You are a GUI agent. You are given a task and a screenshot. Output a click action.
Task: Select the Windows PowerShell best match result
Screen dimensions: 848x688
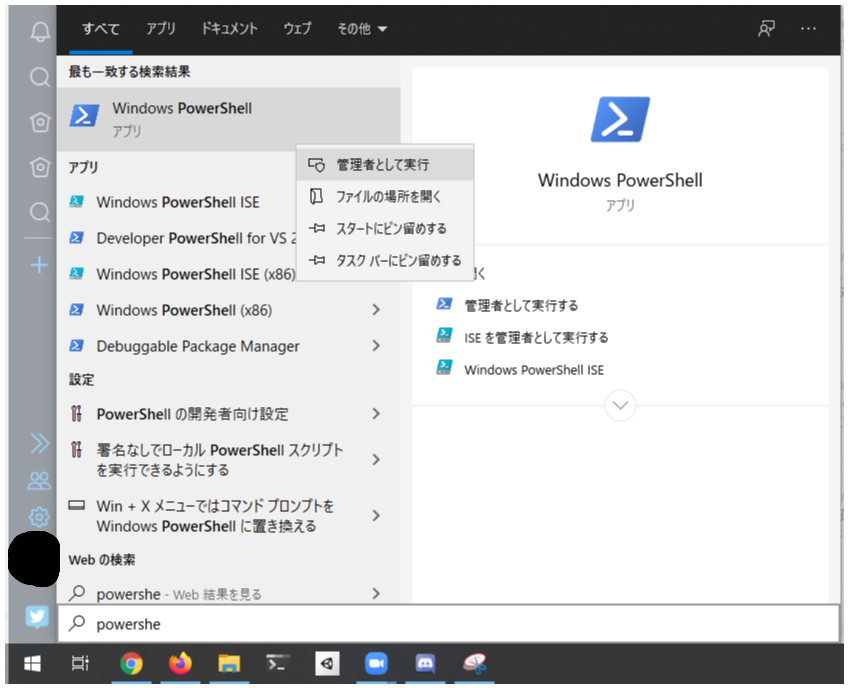click(x=228, y=119)
